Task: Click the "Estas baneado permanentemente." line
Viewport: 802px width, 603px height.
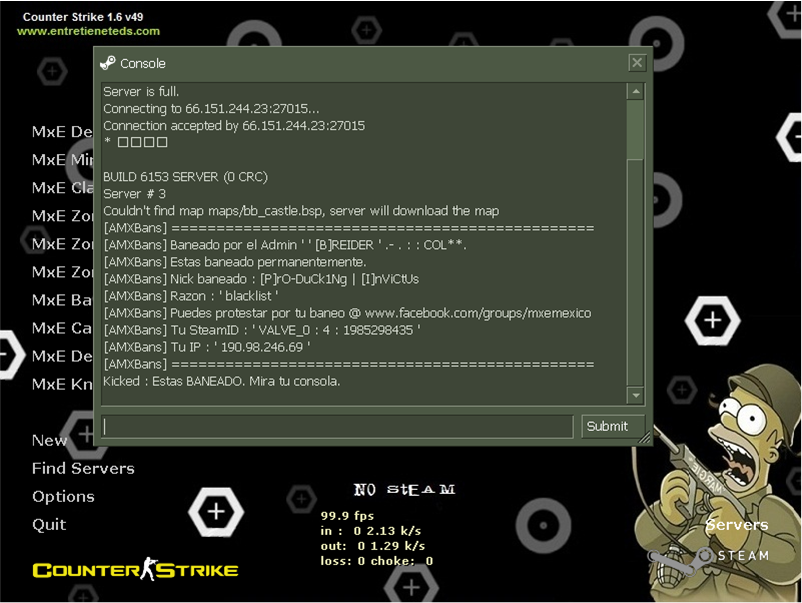Action: (x=235, y=262)
